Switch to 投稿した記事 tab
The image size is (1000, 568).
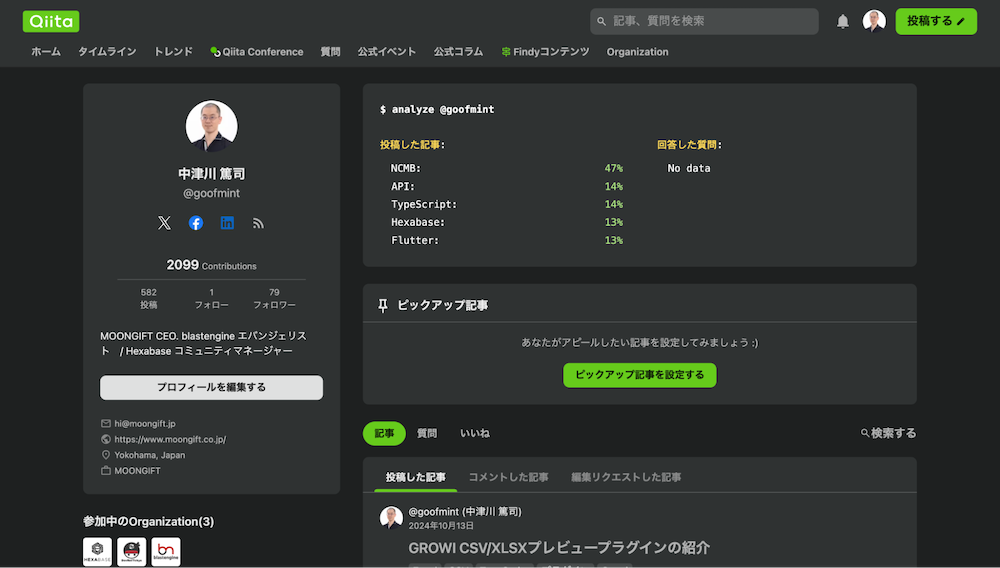point(415,477)
